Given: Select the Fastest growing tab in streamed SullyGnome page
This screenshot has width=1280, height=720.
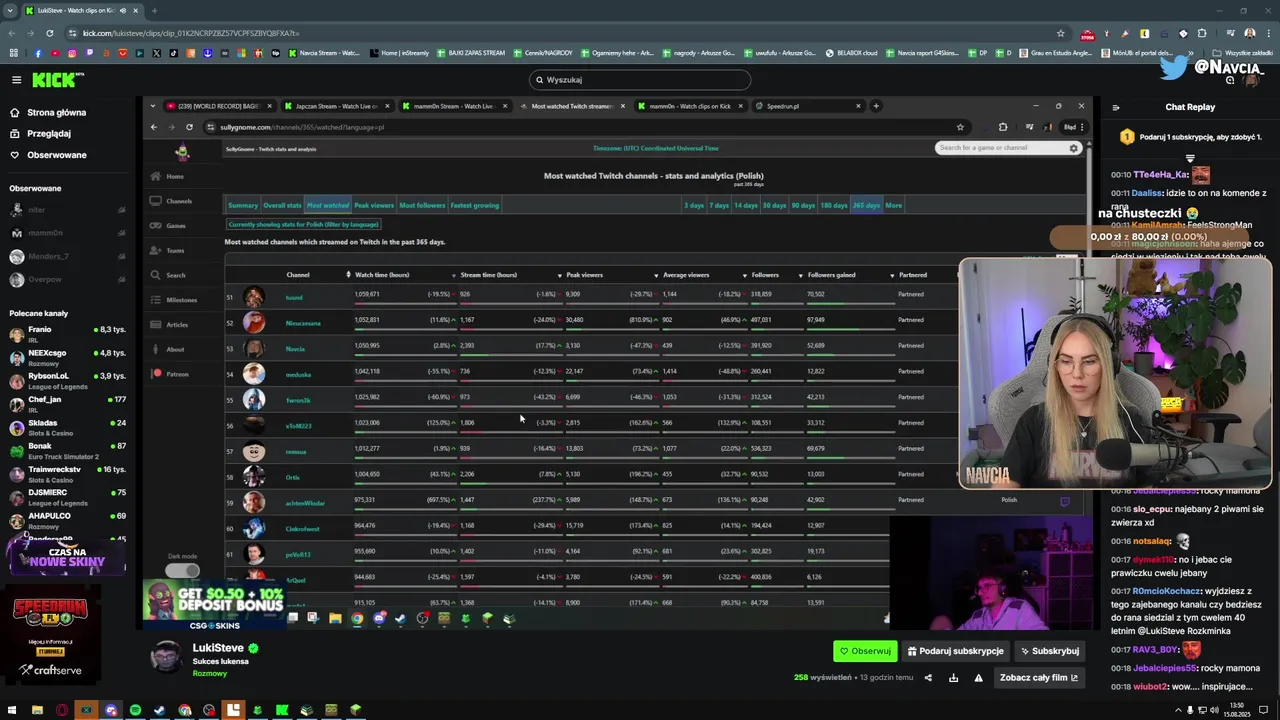Looking at the screenshot, I should [474, 205].
